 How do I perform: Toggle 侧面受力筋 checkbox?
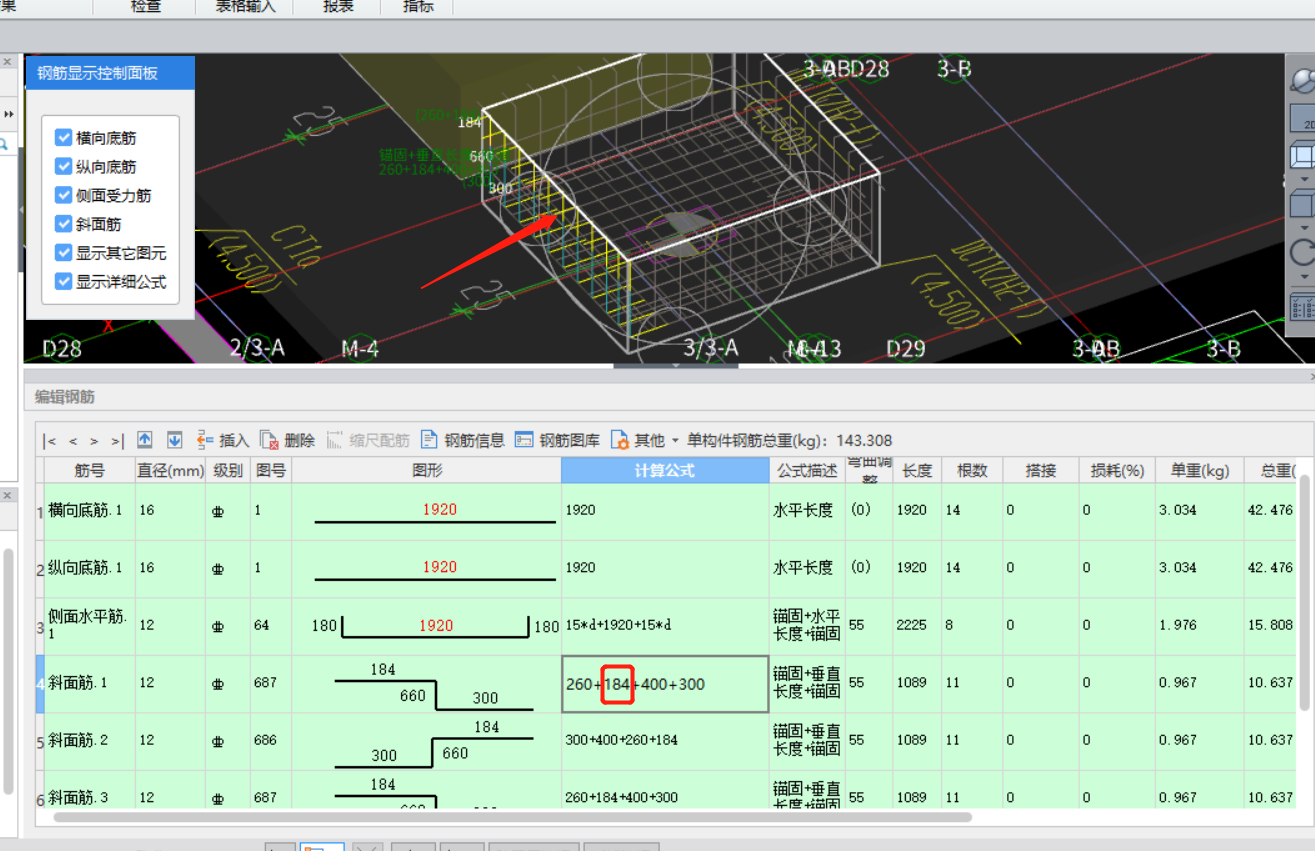[64, 195]
